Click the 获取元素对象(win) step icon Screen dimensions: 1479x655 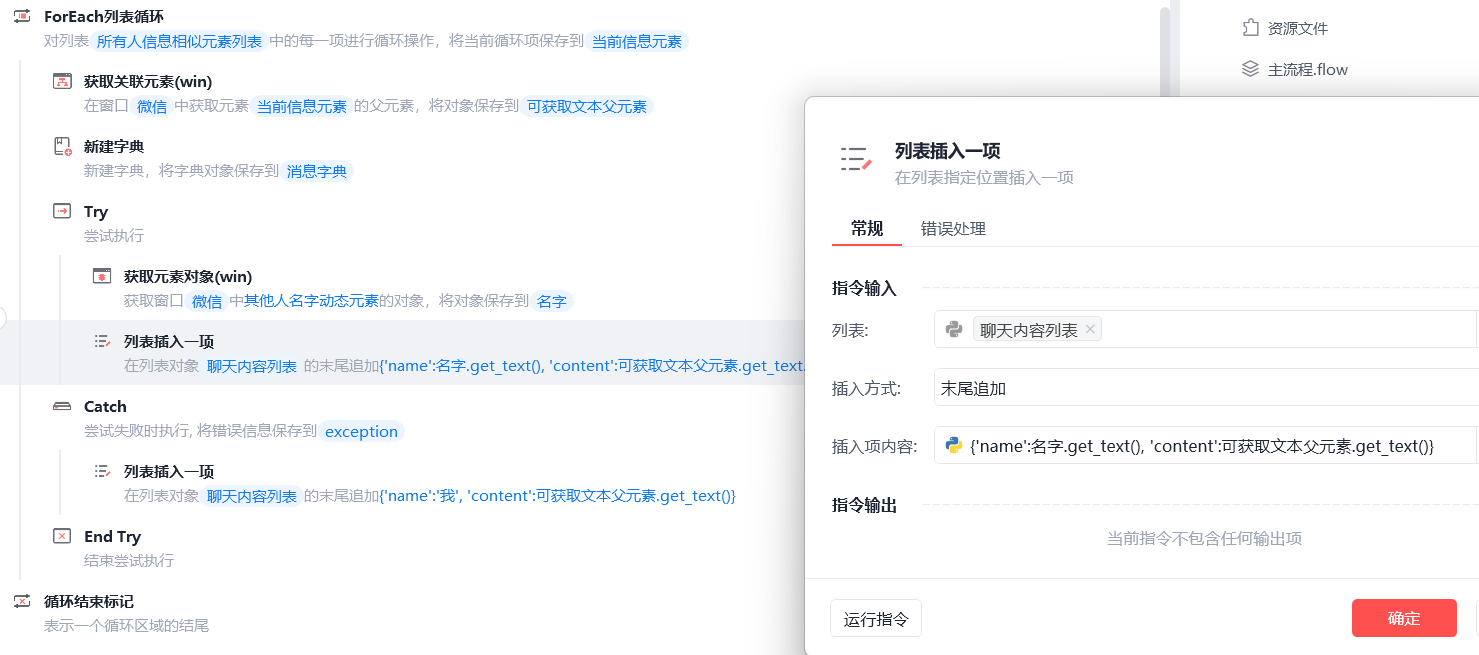102,276
